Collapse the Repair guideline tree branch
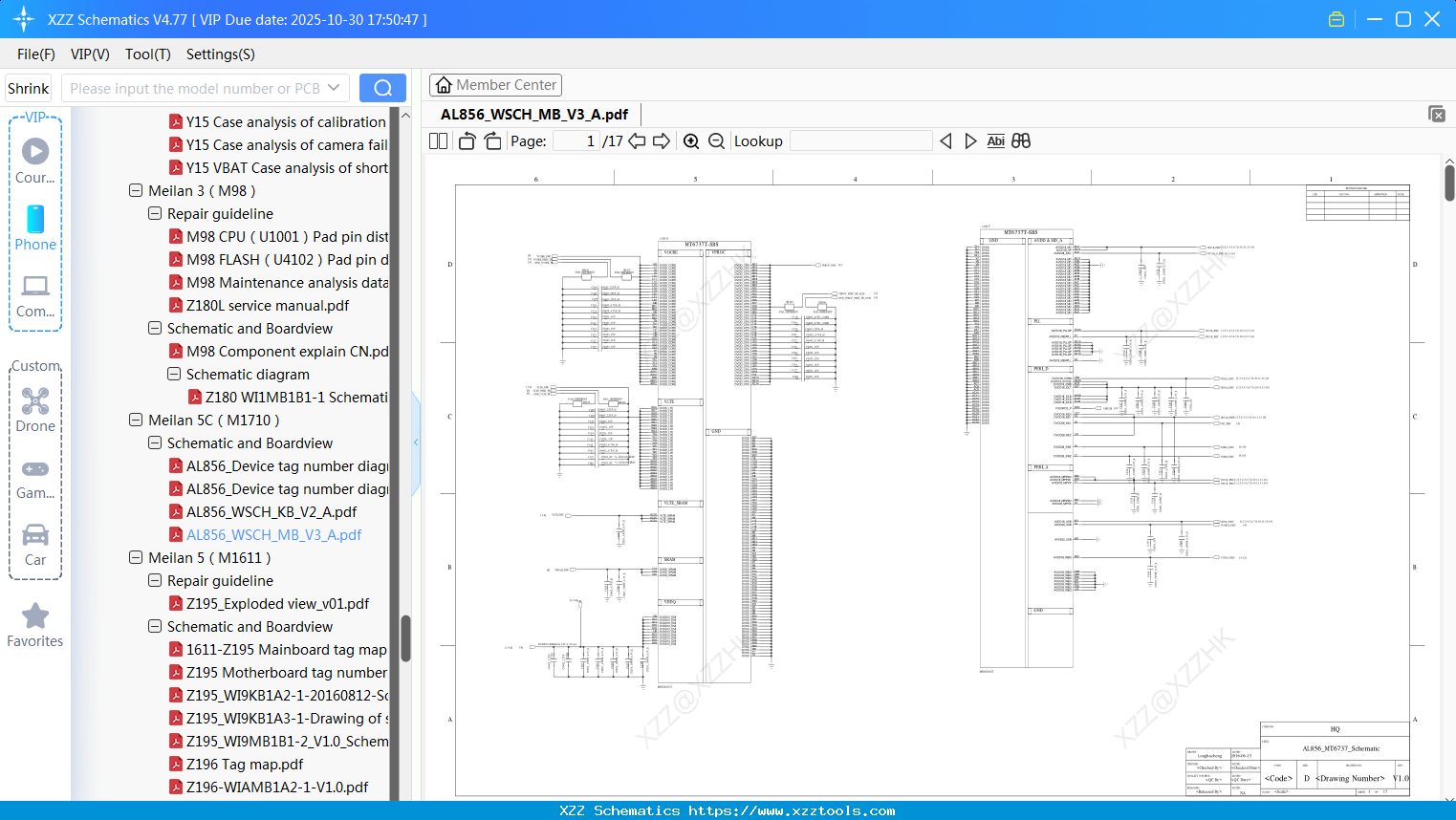 [x=154, y=213]
